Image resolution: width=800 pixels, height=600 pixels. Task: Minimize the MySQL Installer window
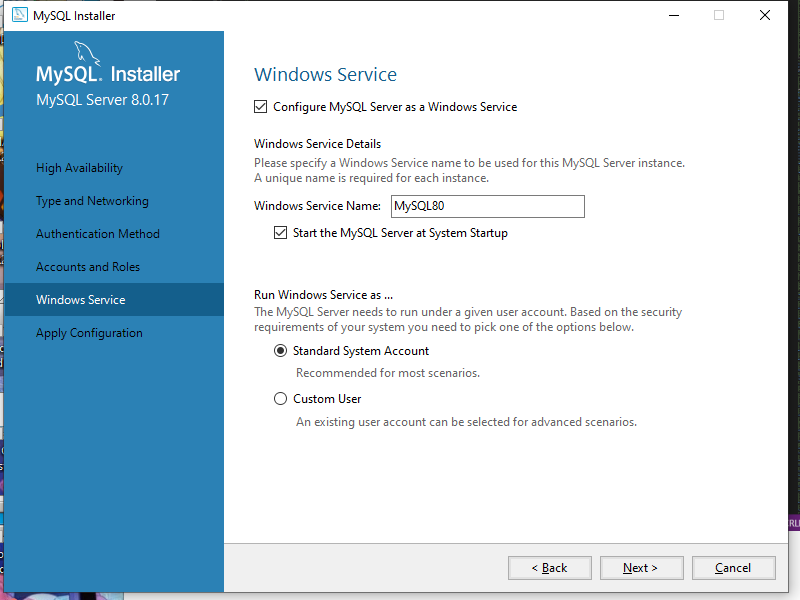(674, 15)
